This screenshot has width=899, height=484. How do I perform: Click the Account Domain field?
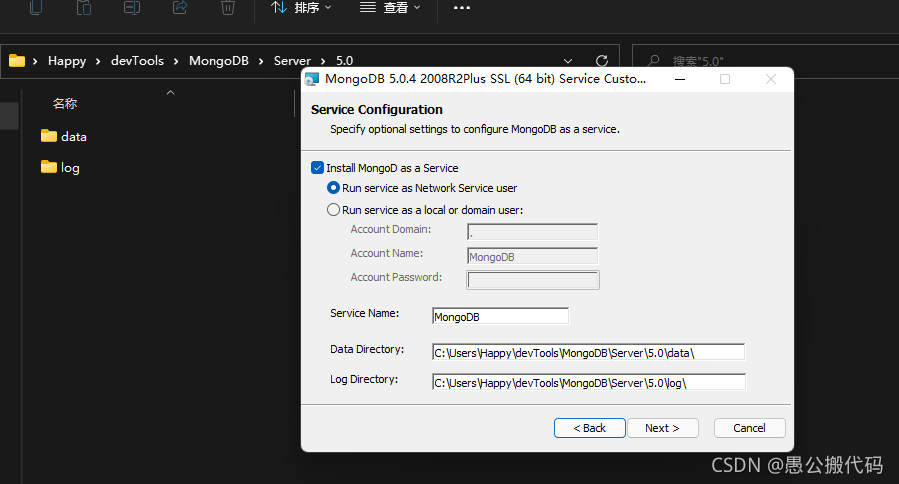pos(533,232)
